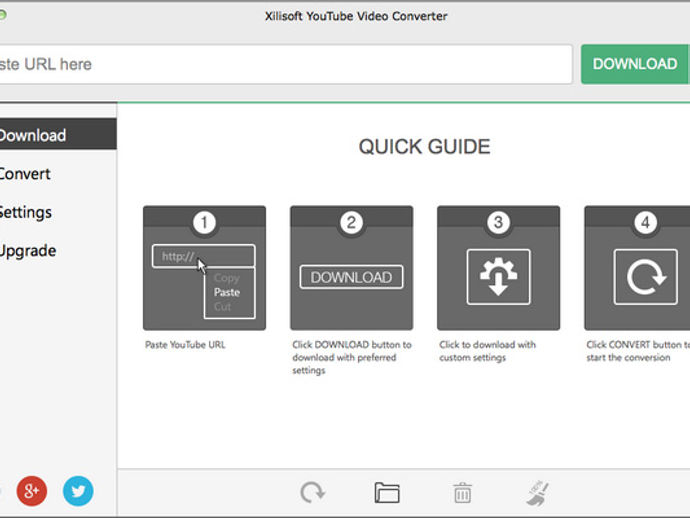Click the broom clear-all icon in the bottom toolbar
Image resolution: width=690 pixels, height=518 pixels.
tap(538, 493)
